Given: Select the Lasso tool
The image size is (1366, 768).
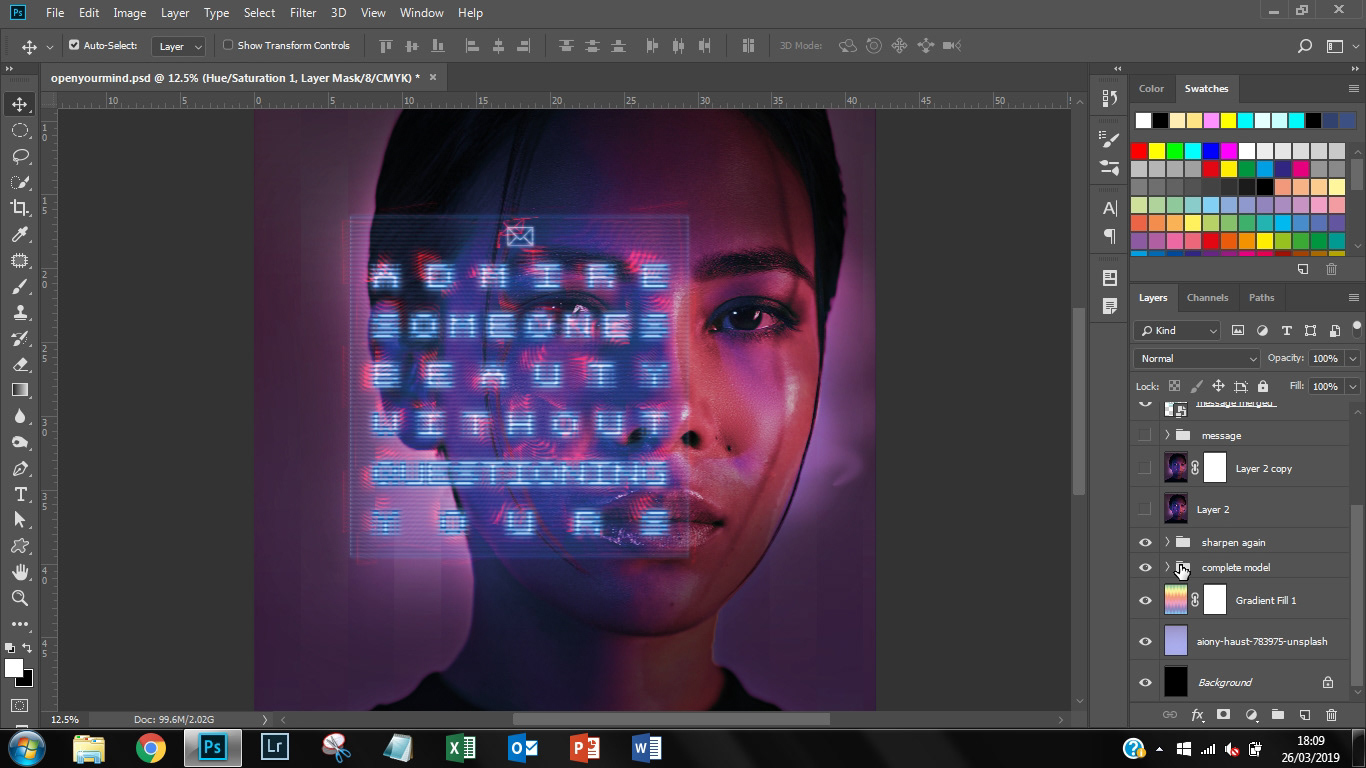Looking at the screenshot, I should [x=19, y=156].
